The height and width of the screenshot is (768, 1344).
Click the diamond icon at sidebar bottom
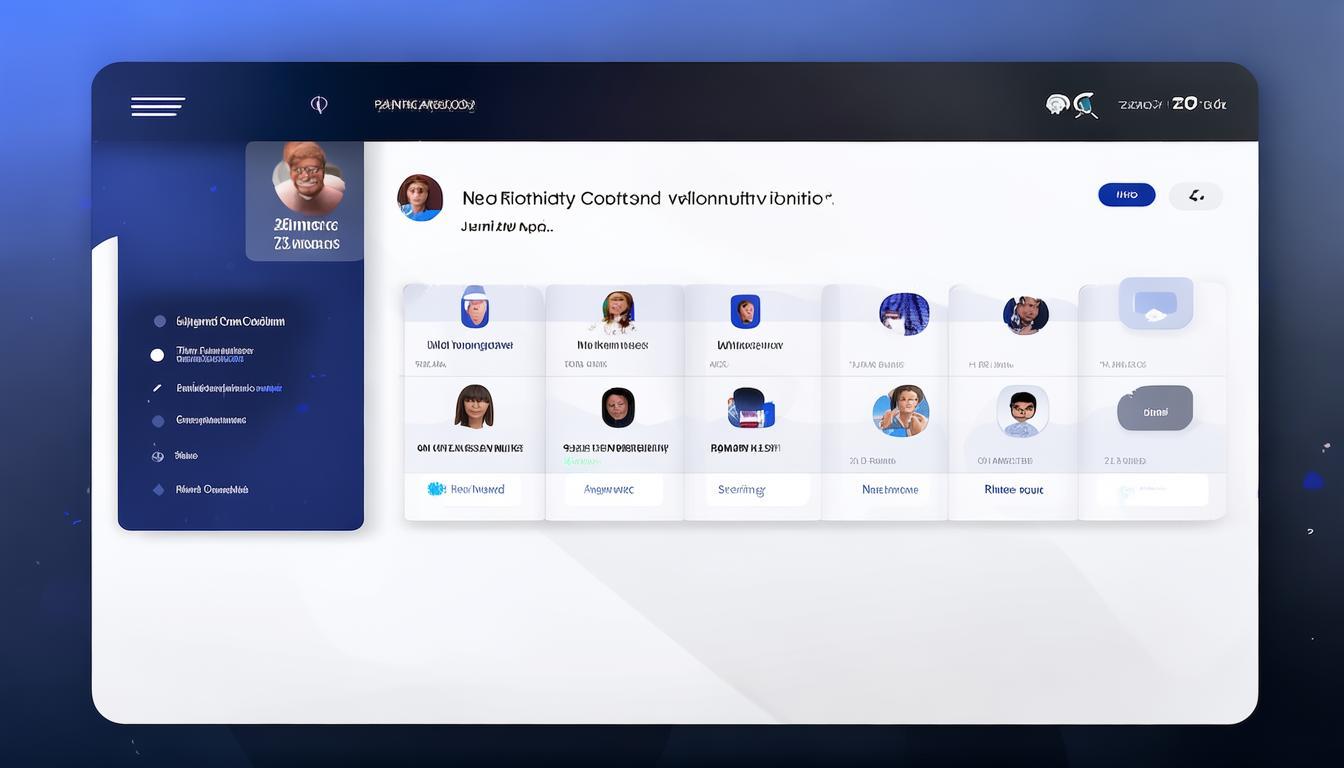(157, 490)
